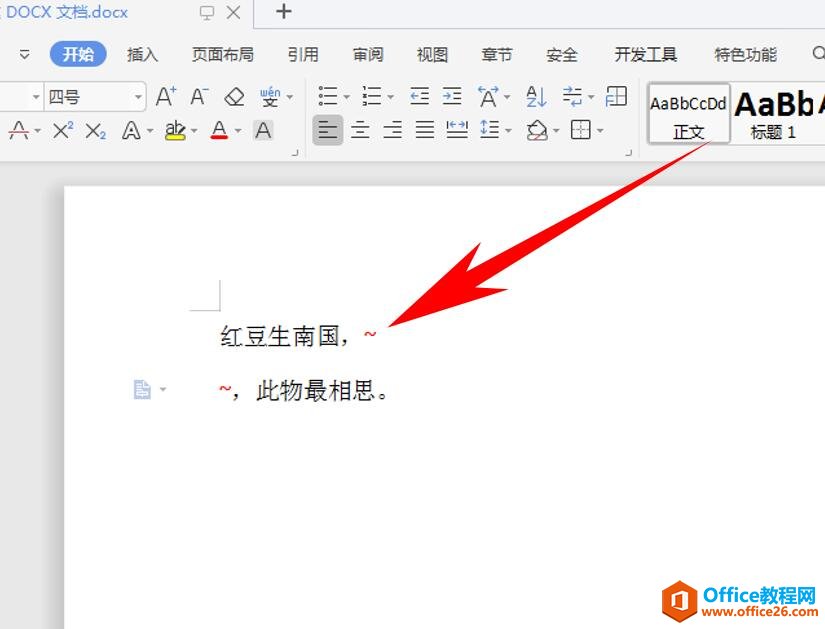Clear formatting with the eraser icon
The height and width of the screenshot is (629, 825).
point(234,97)
